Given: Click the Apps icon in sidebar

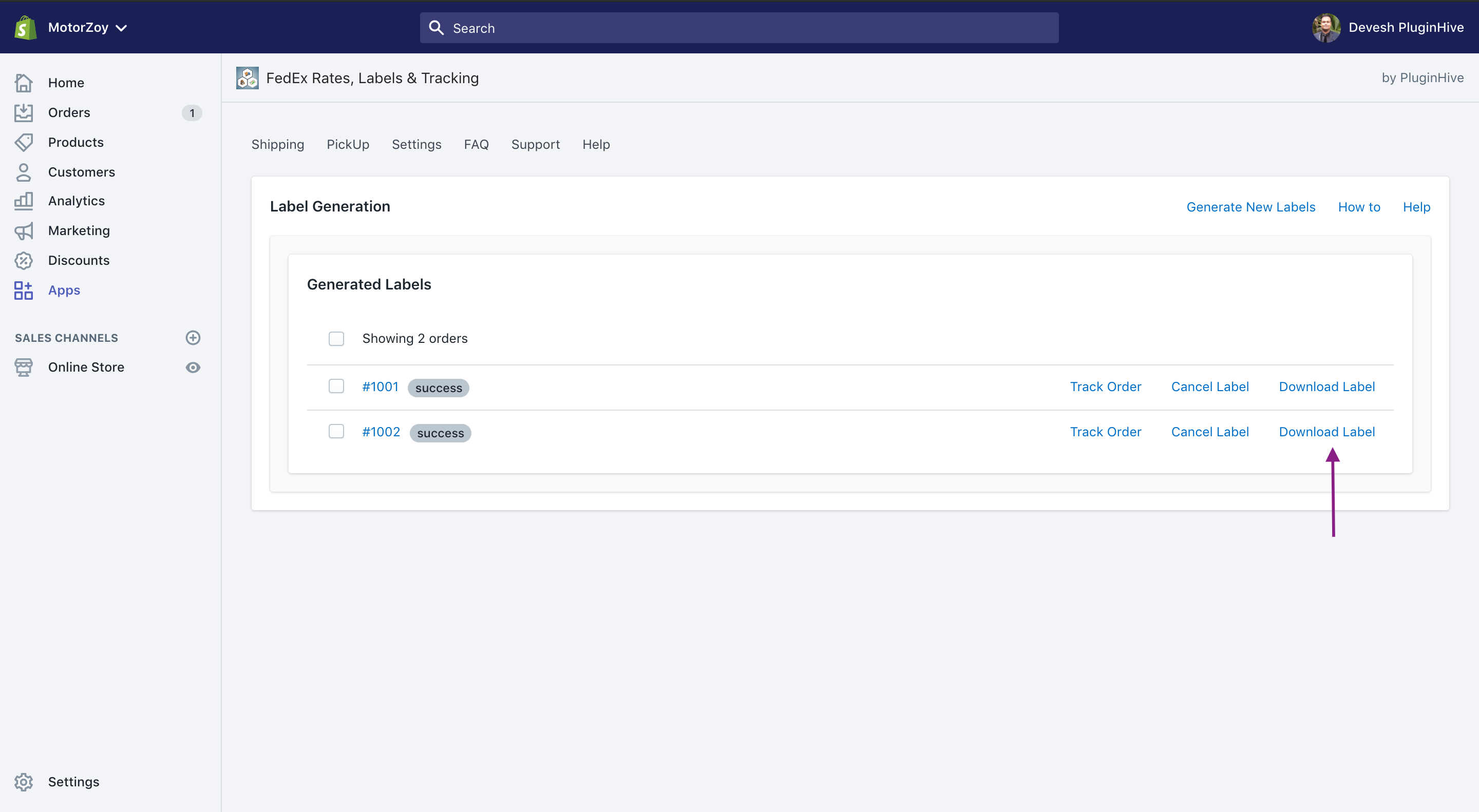Looking at the screenshot, I should 25,289.
